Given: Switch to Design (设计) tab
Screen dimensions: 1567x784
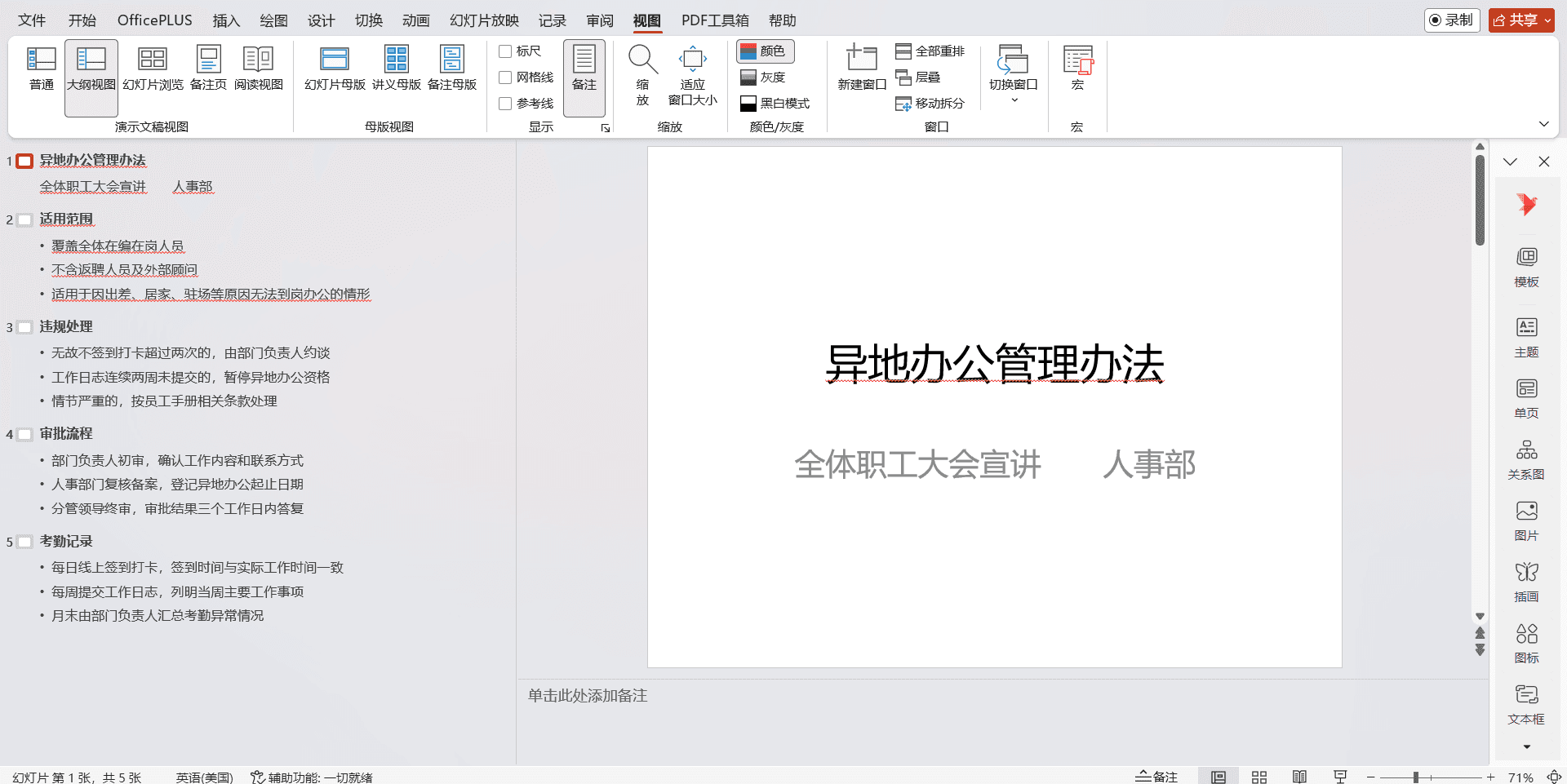Looking at the screenshot, I should click(x=321, y=20).
